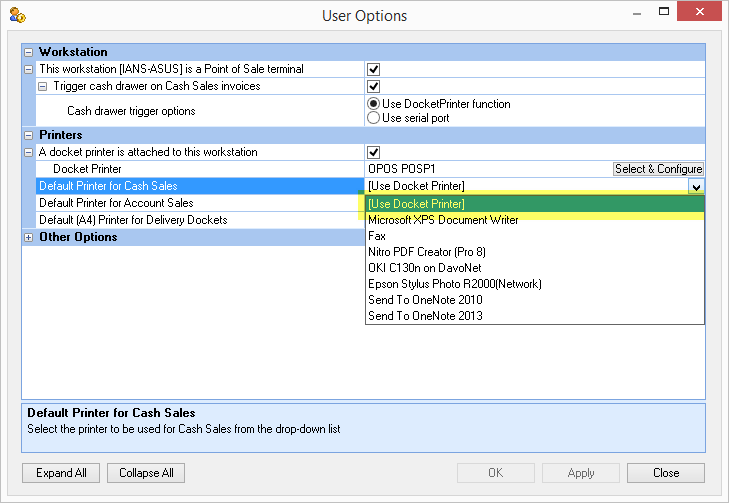729x503 pixels.
Task: Uncheck the Point of Sale terminal checkbox
Action: [x=374, y=69]
